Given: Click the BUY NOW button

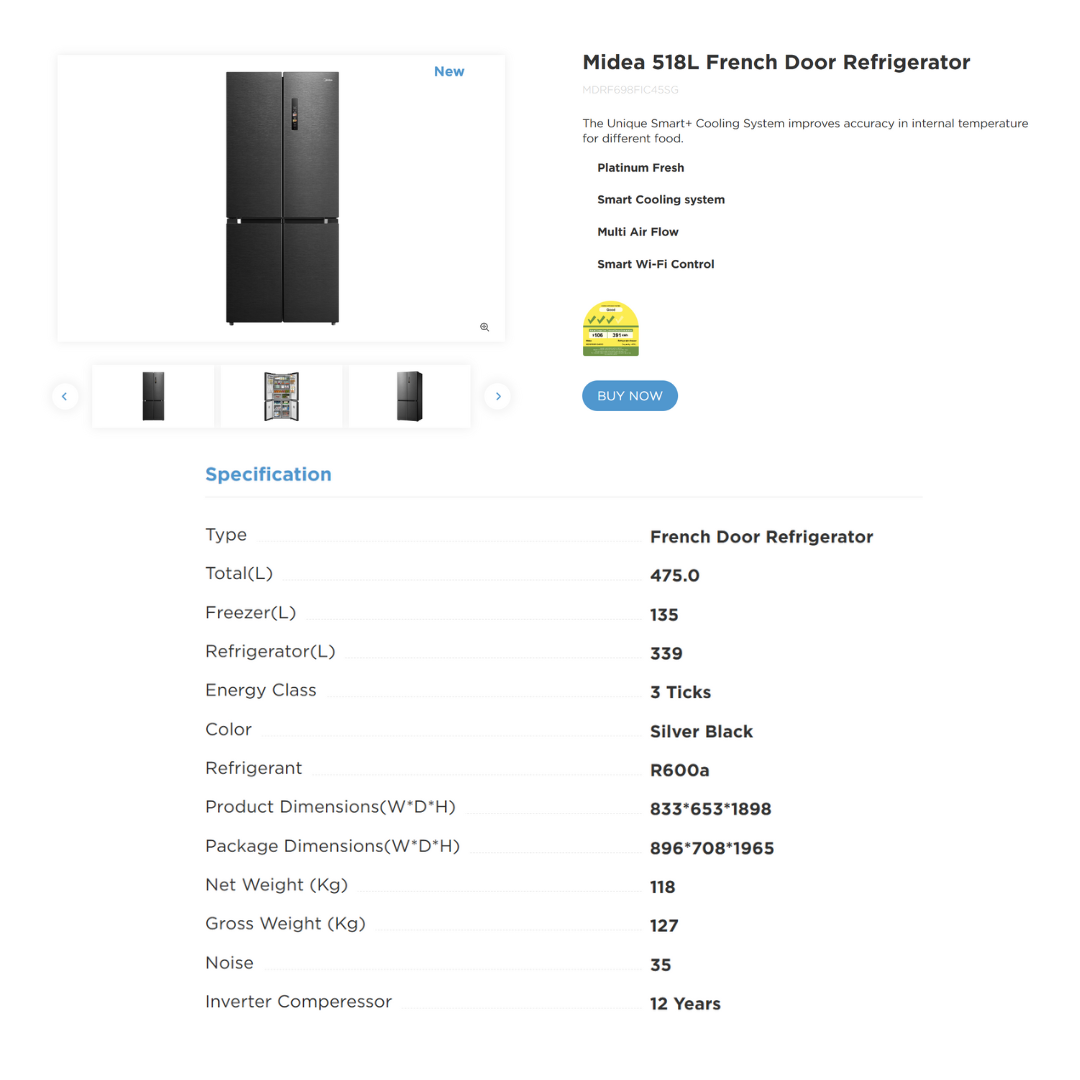Looking at the screenshot, I should (630, 395).
